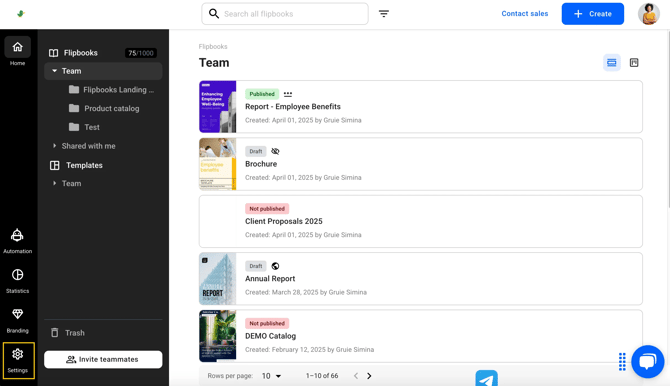Open the Rows per page dropdown
The height and width of the screenshot is (386, 670).
tap(271, 376)
